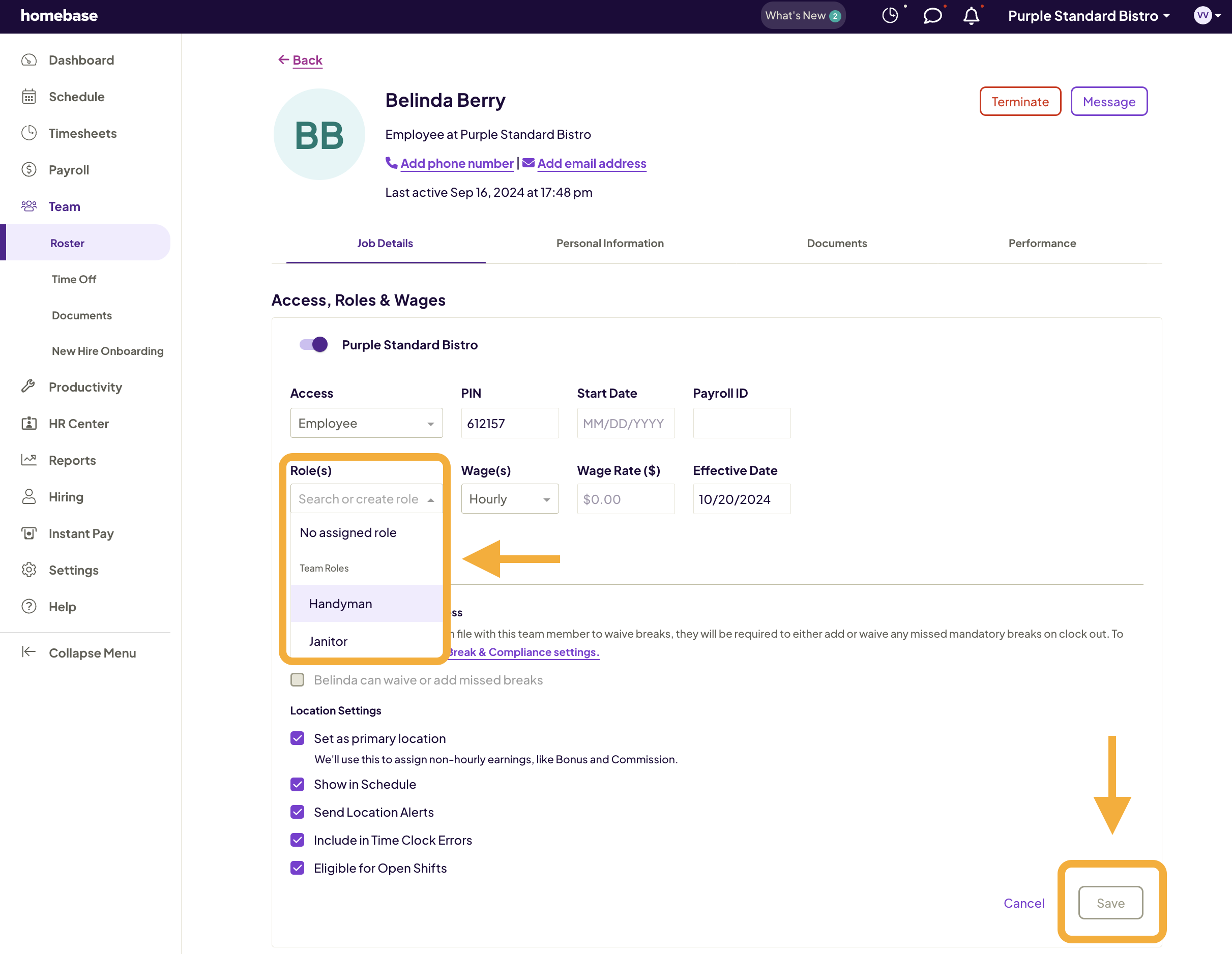Click the Terminate button
Image resolution: width=1232 pixels, height=954 pixels.
(x=1020, y=102)
